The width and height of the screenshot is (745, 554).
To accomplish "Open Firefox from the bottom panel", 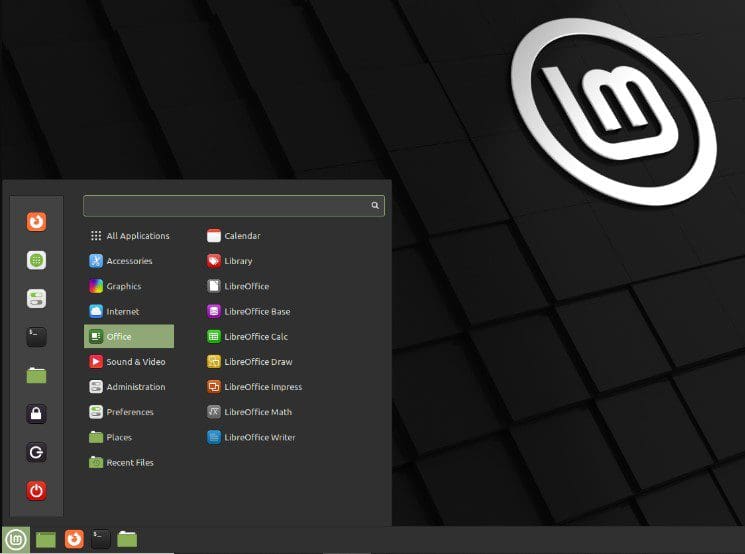I will click(74, 539).
